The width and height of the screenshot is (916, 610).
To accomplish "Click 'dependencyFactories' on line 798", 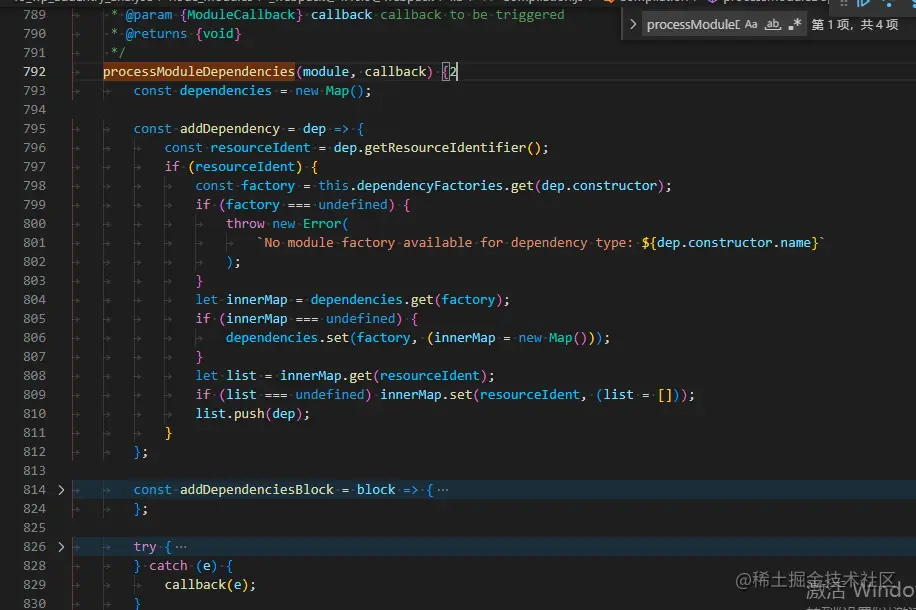I will (430, 186).
